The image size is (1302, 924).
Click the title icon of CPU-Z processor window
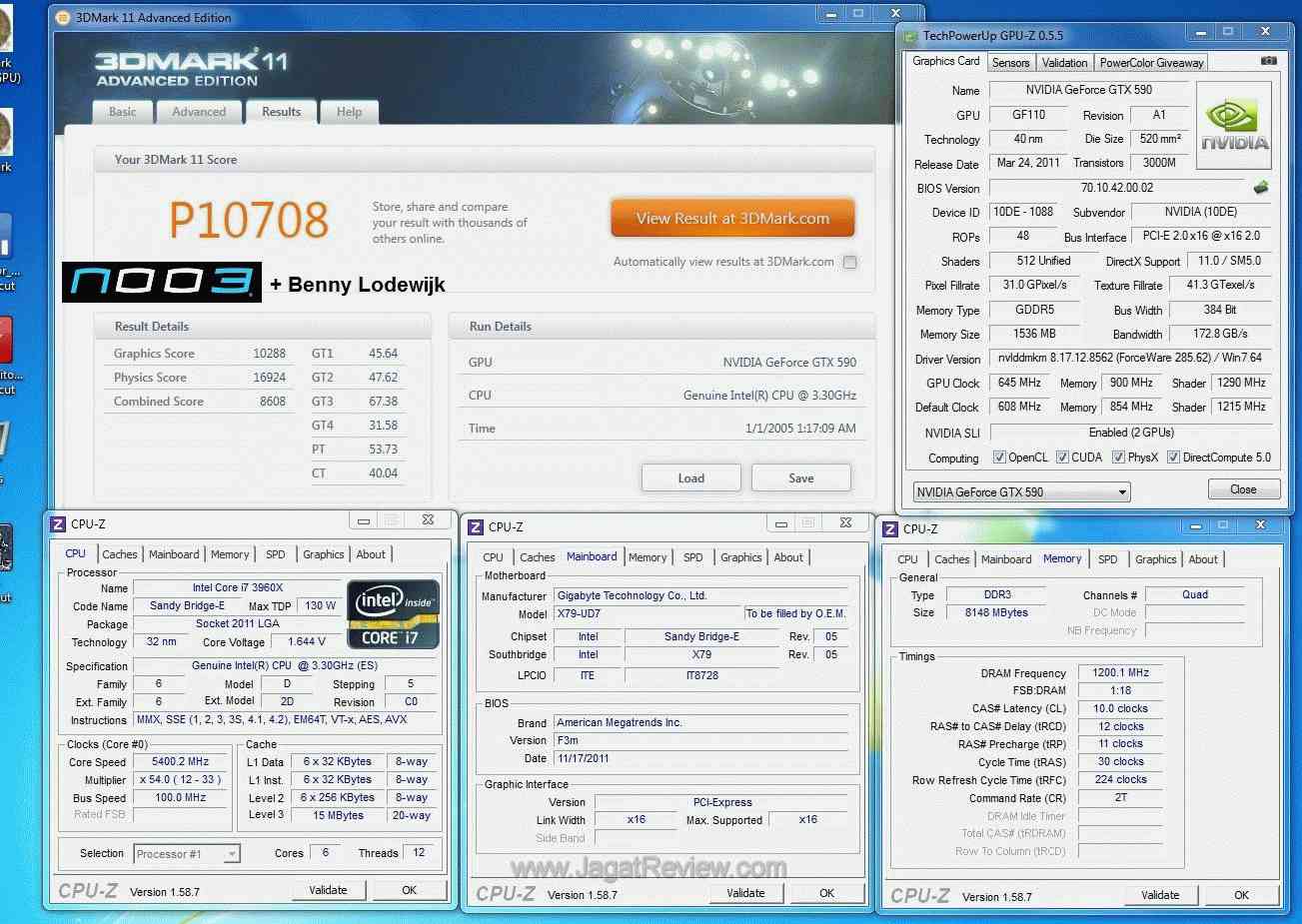point(58,523)
